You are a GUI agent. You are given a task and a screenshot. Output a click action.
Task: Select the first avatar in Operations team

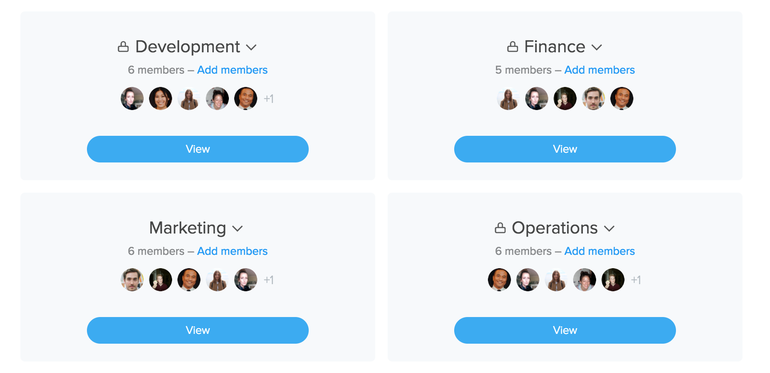(499, 280)
